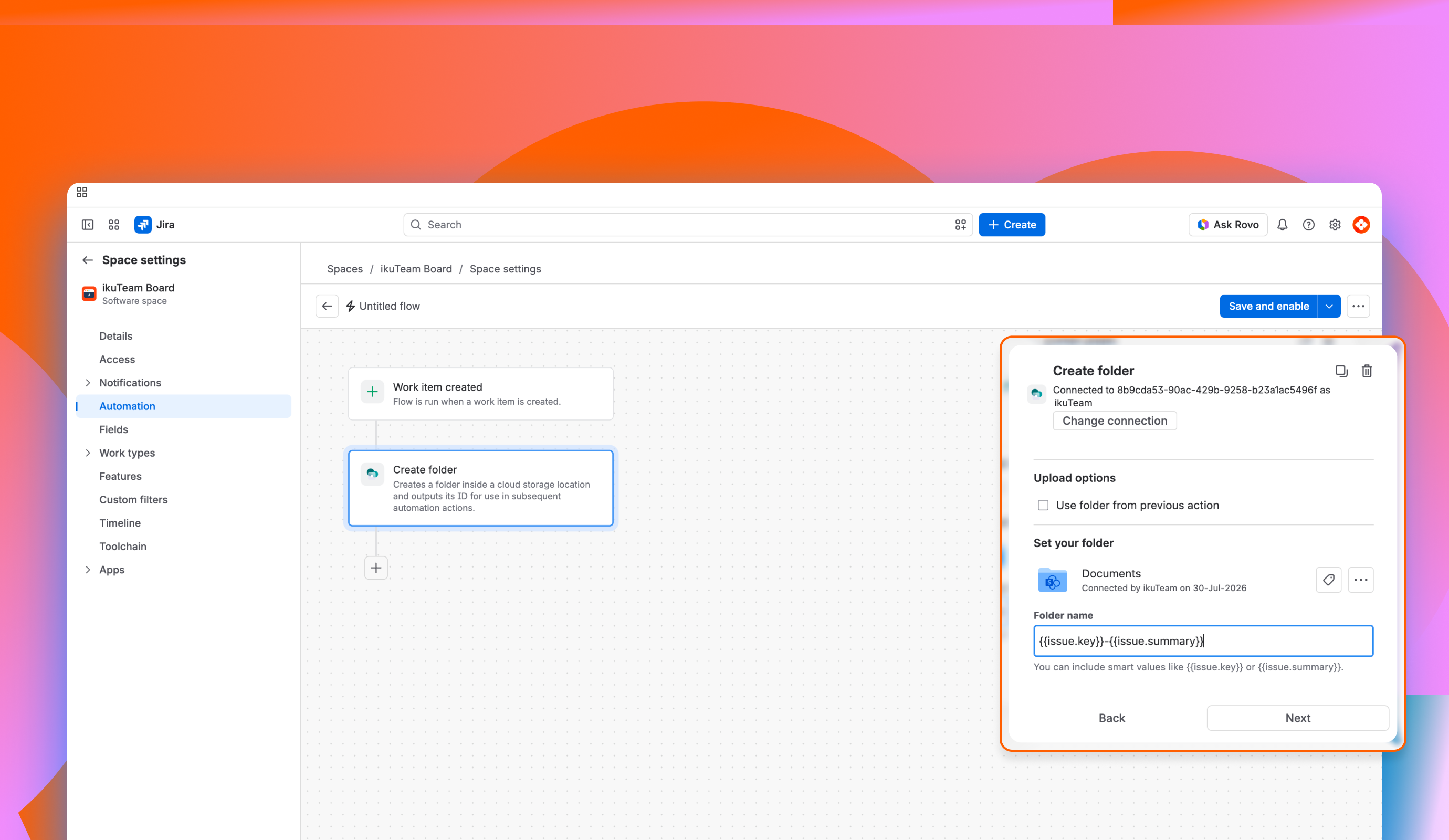Select the Create folder step card
Screen dimensions: 1449x840
coord(481,488)
